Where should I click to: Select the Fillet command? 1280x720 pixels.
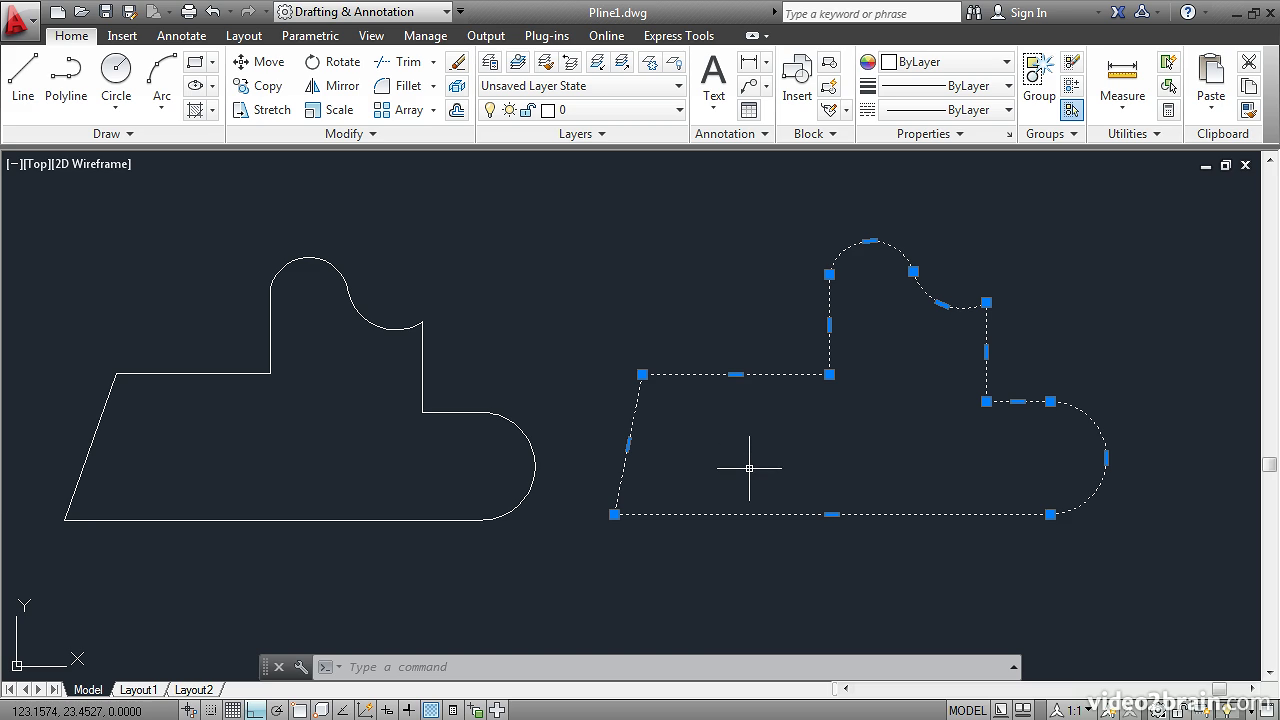(x=398, y=86)
